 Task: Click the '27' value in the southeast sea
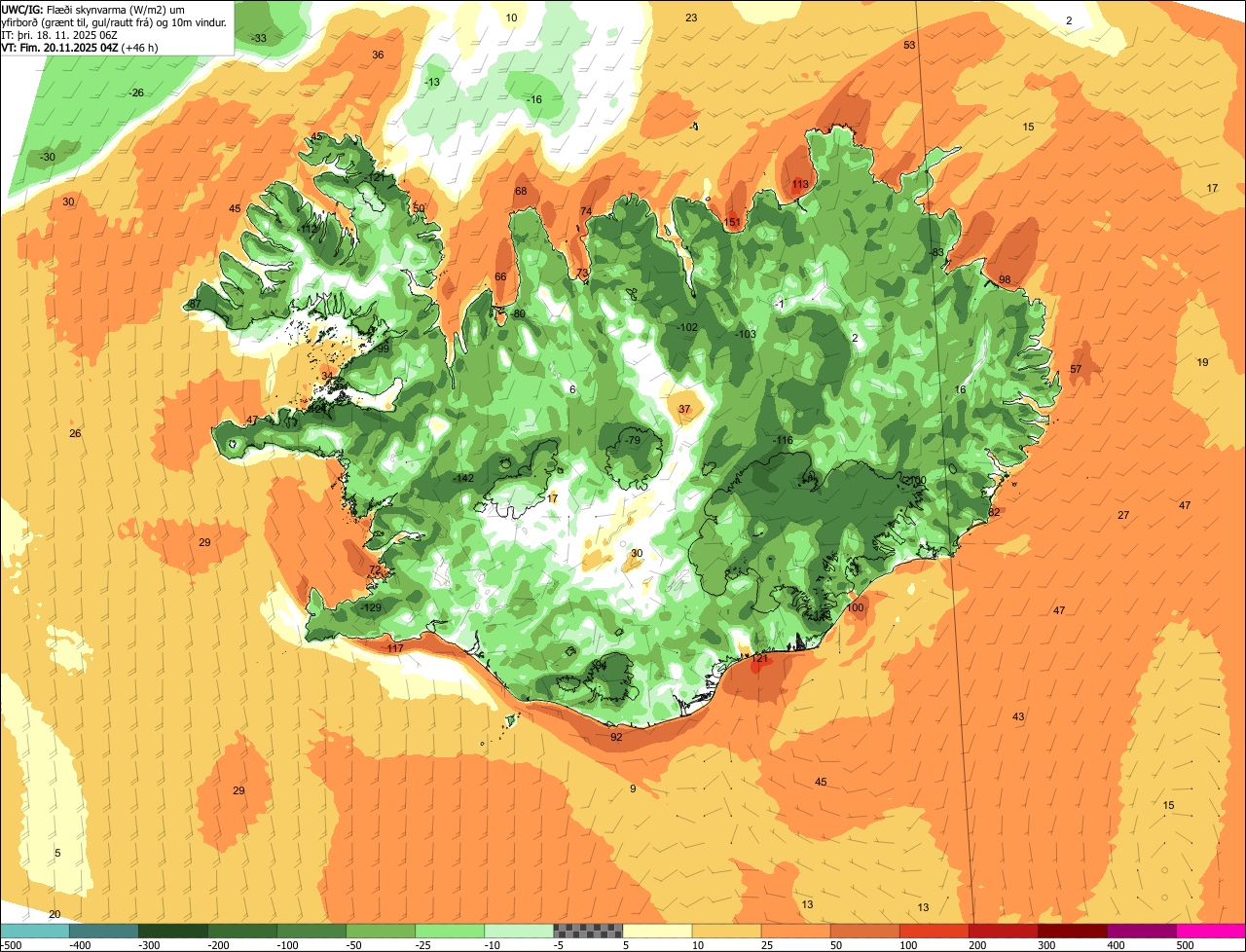pyautogui.click(x=1123, y=515)
